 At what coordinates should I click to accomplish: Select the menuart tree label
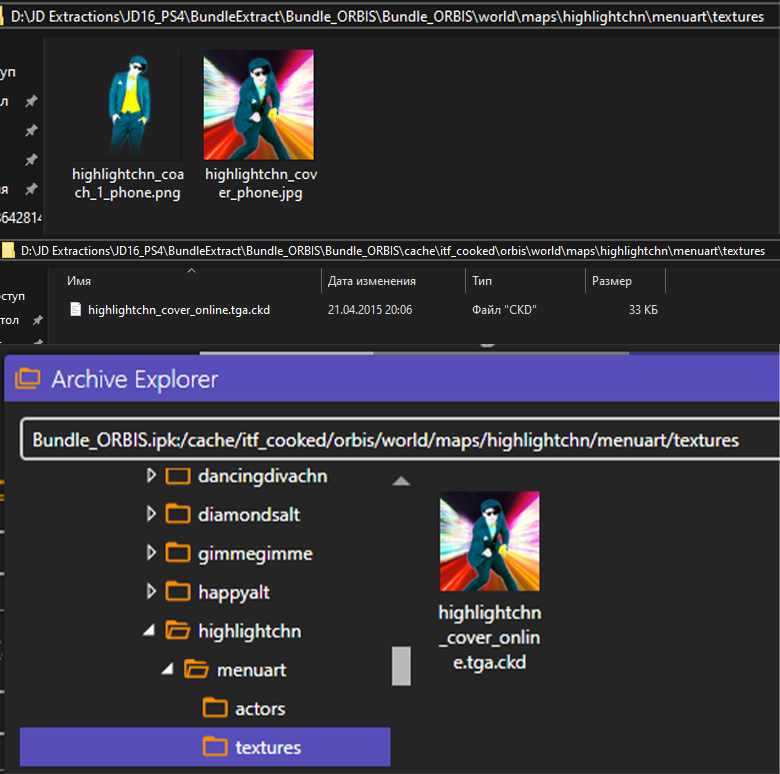[x=252, y=670]
